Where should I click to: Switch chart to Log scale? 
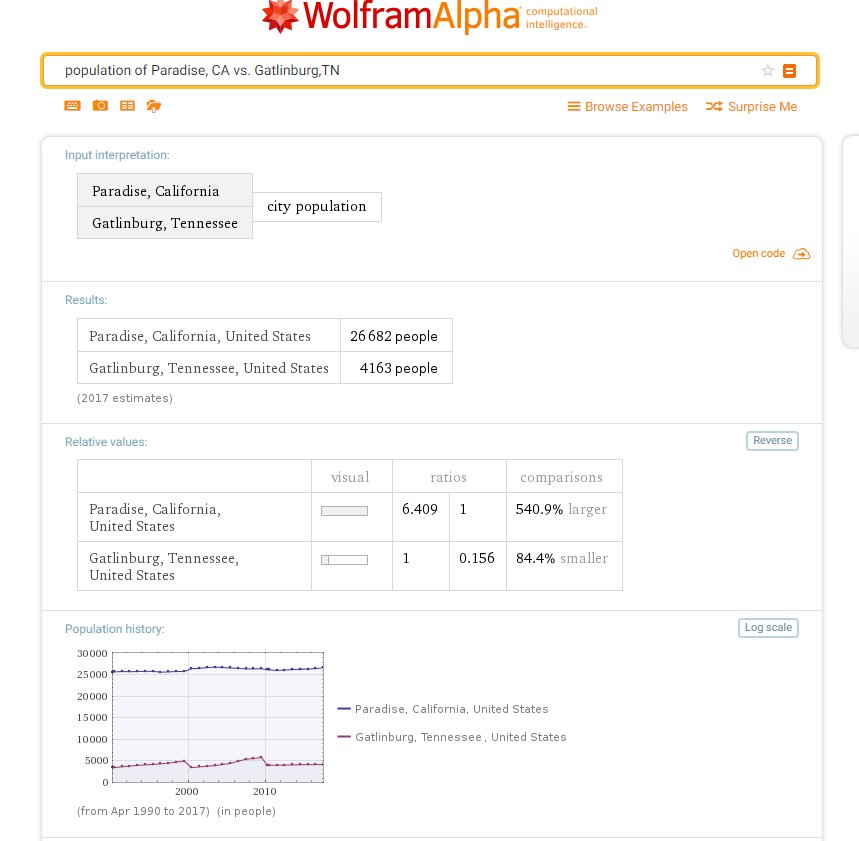tap(768, 627)
